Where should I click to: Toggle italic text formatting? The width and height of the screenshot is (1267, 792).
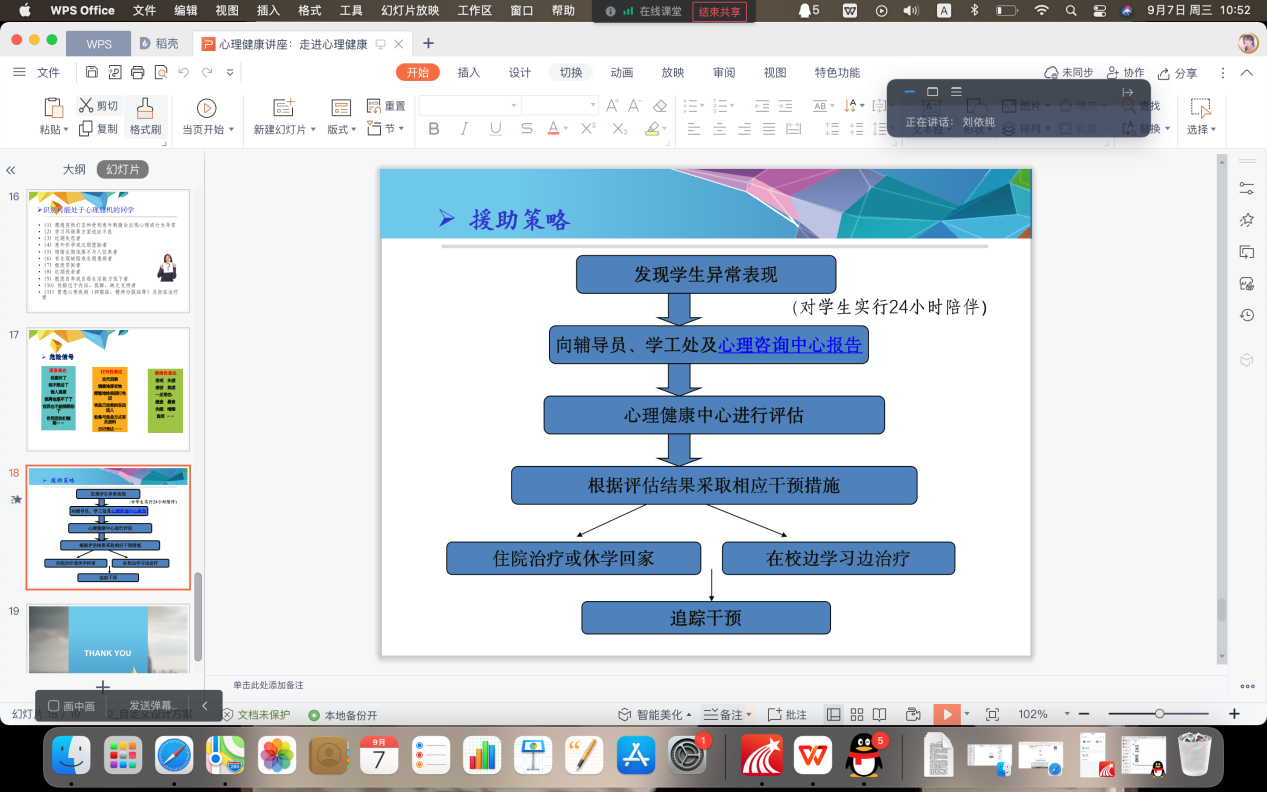(x=464, y=129)
